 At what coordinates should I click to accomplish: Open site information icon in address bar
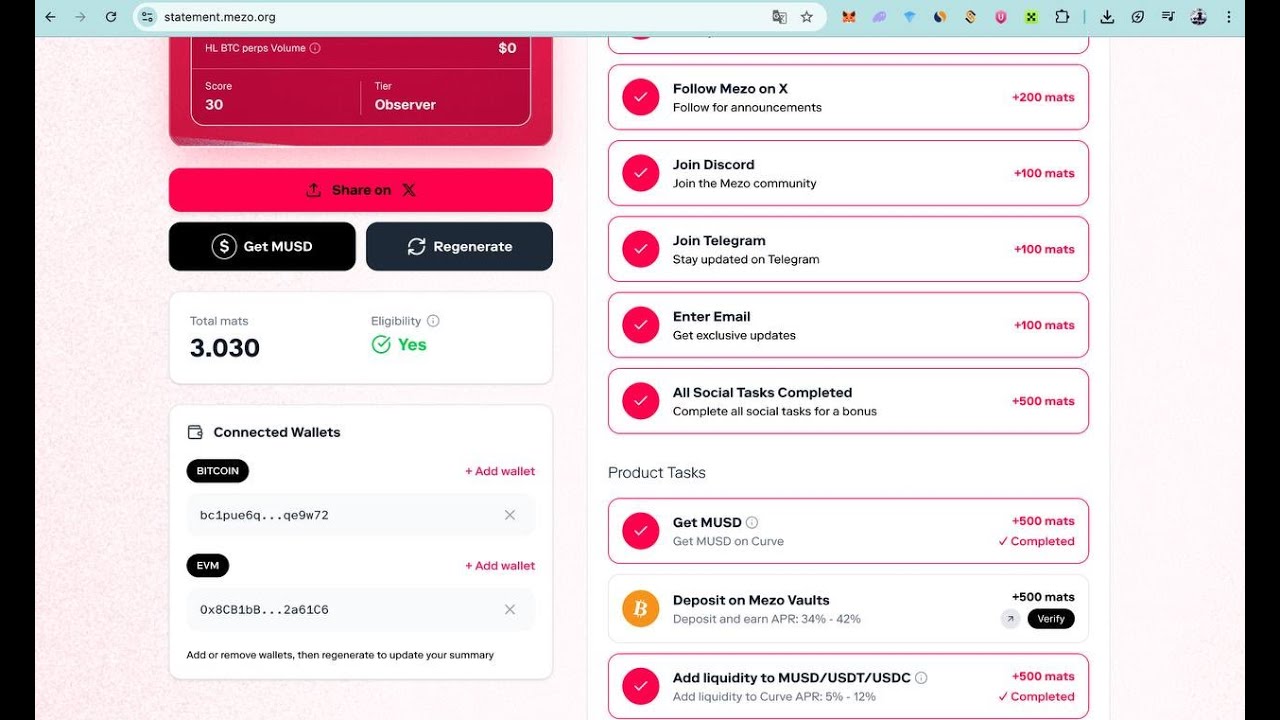point(148,17)
